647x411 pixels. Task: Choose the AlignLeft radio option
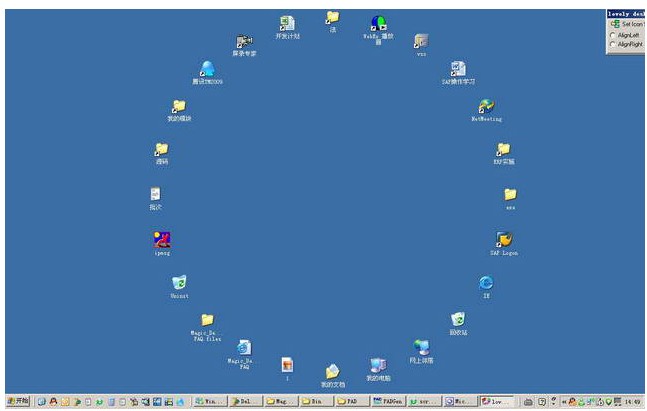(627, 35)
